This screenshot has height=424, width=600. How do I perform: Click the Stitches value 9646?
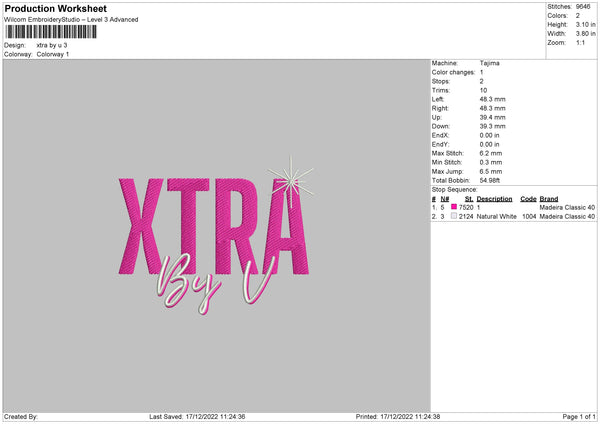pos(583,7)
